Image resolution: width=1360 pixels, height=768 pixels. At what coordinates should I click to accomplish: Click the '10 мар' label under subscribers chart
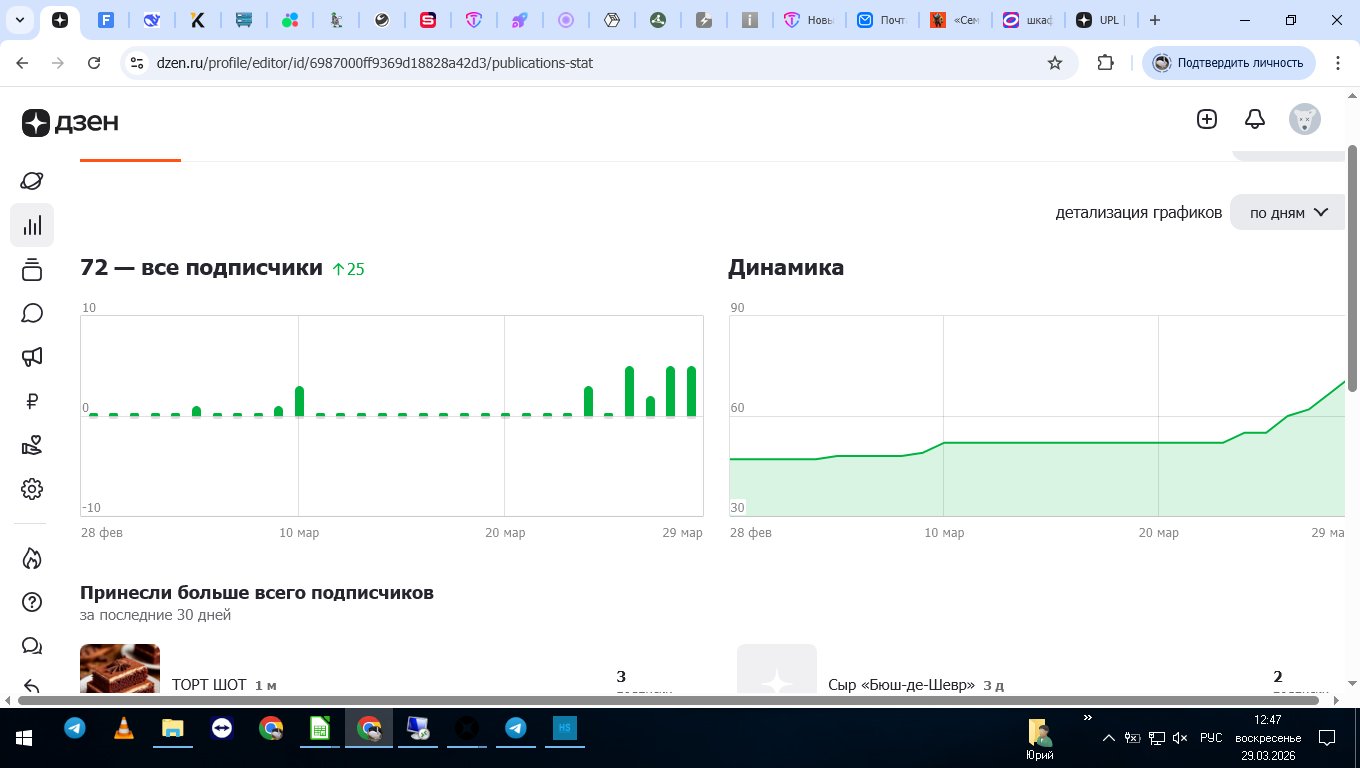[x=299, y=533]
